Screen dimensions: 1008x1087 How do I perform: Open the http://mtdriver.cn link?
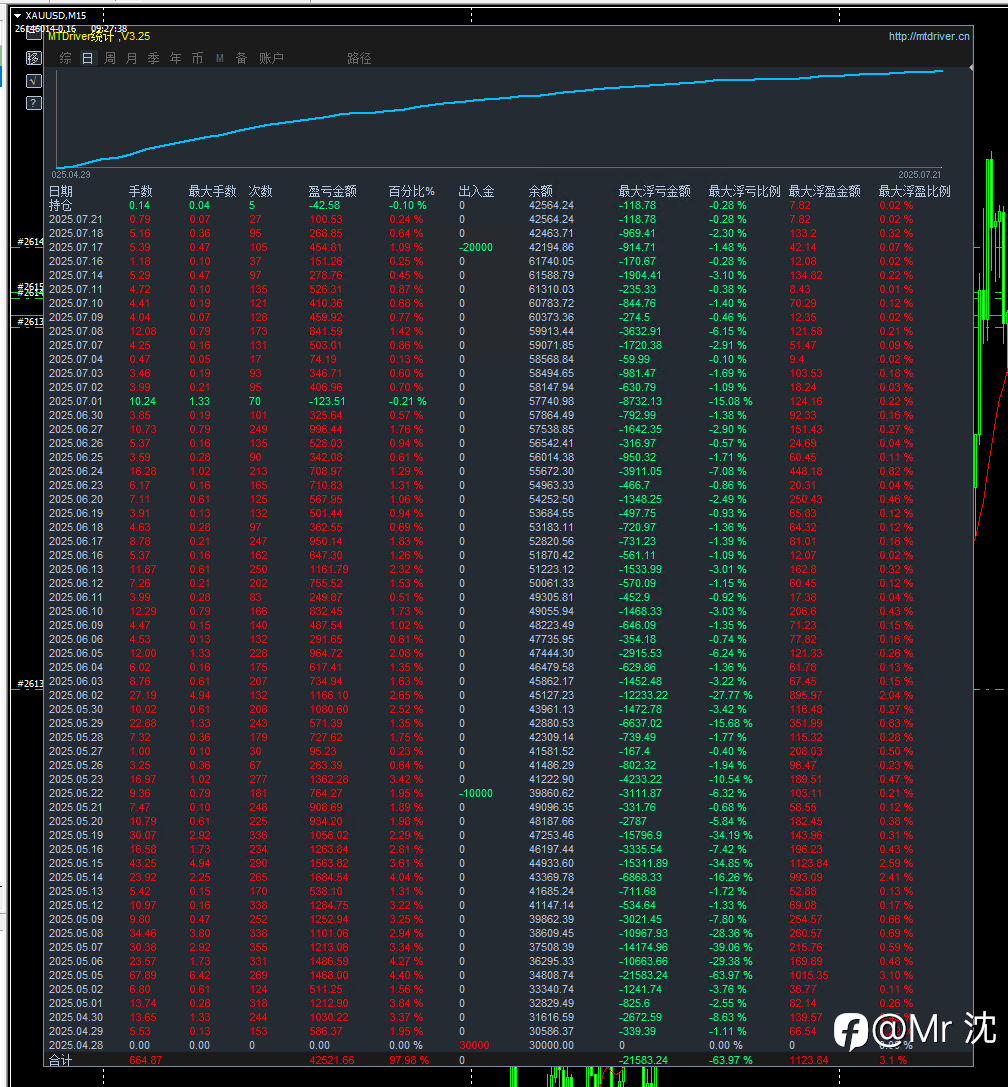[x=929, y=36]
